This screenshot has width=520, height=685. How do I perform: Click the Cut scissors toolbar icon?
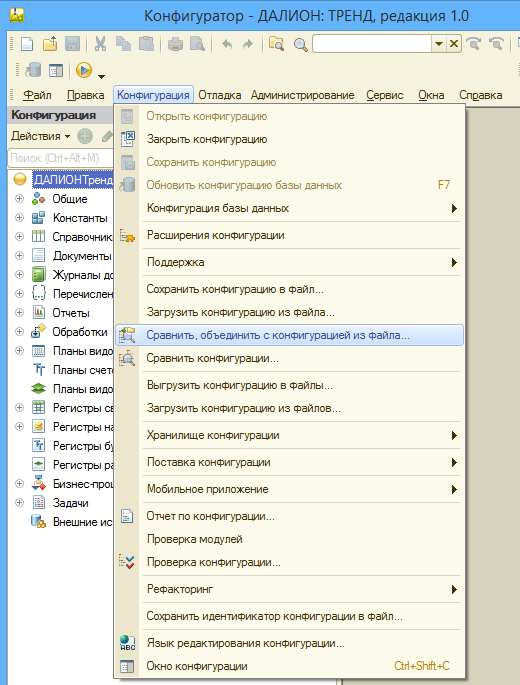tap(101, 44)
